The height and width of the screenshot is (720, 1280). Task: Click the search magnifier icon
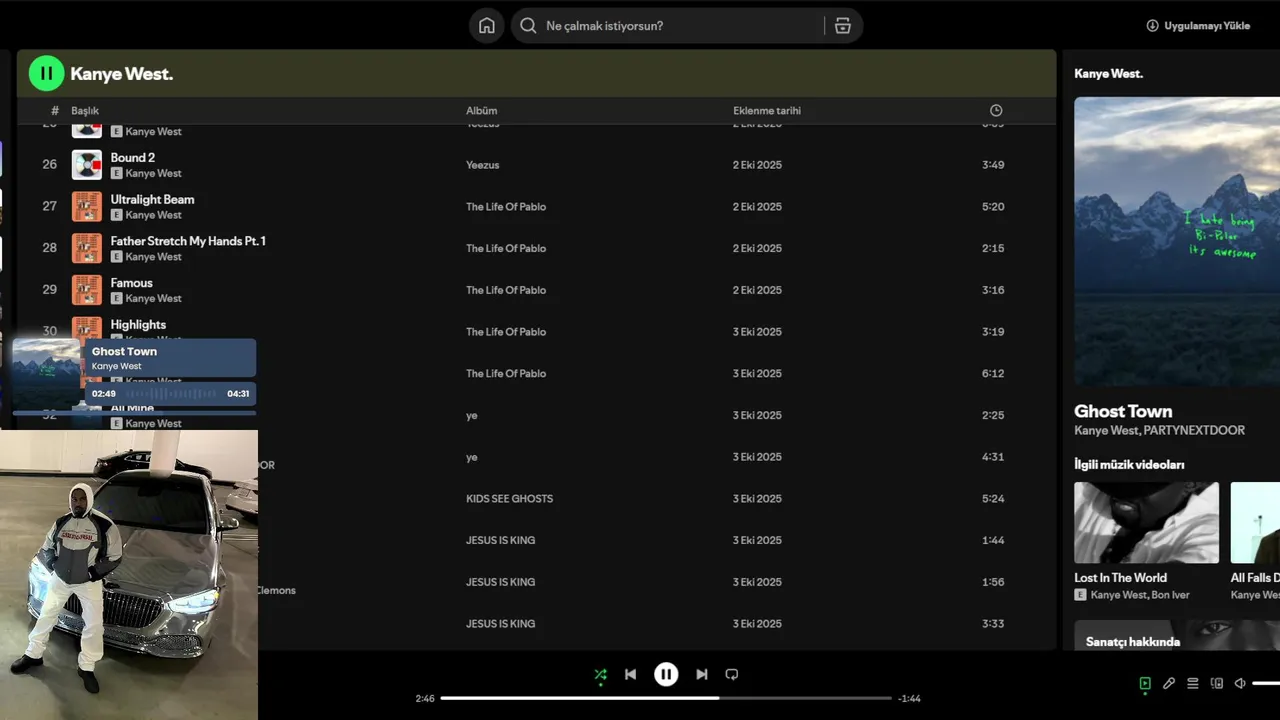[x=528, y=26]
